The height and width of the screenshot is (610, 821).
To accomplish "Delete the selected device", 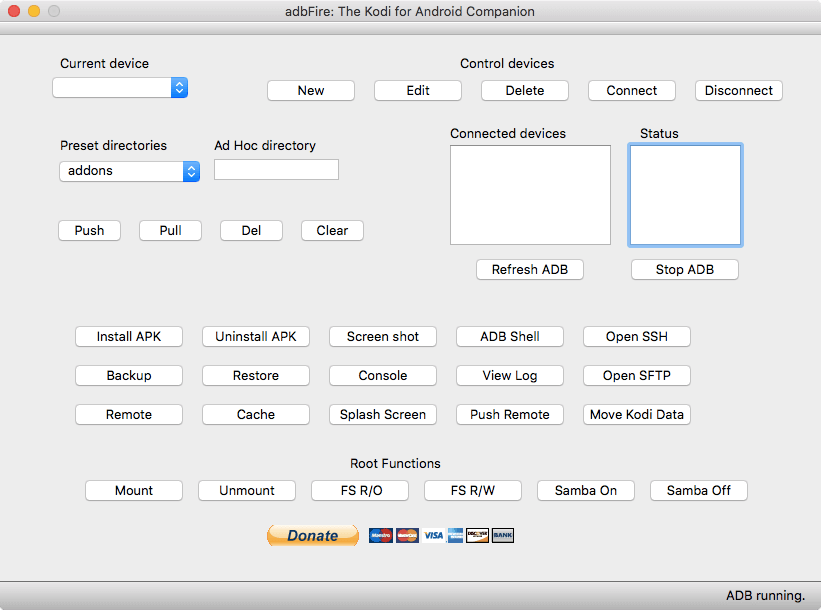I will (x=525, y=91).
